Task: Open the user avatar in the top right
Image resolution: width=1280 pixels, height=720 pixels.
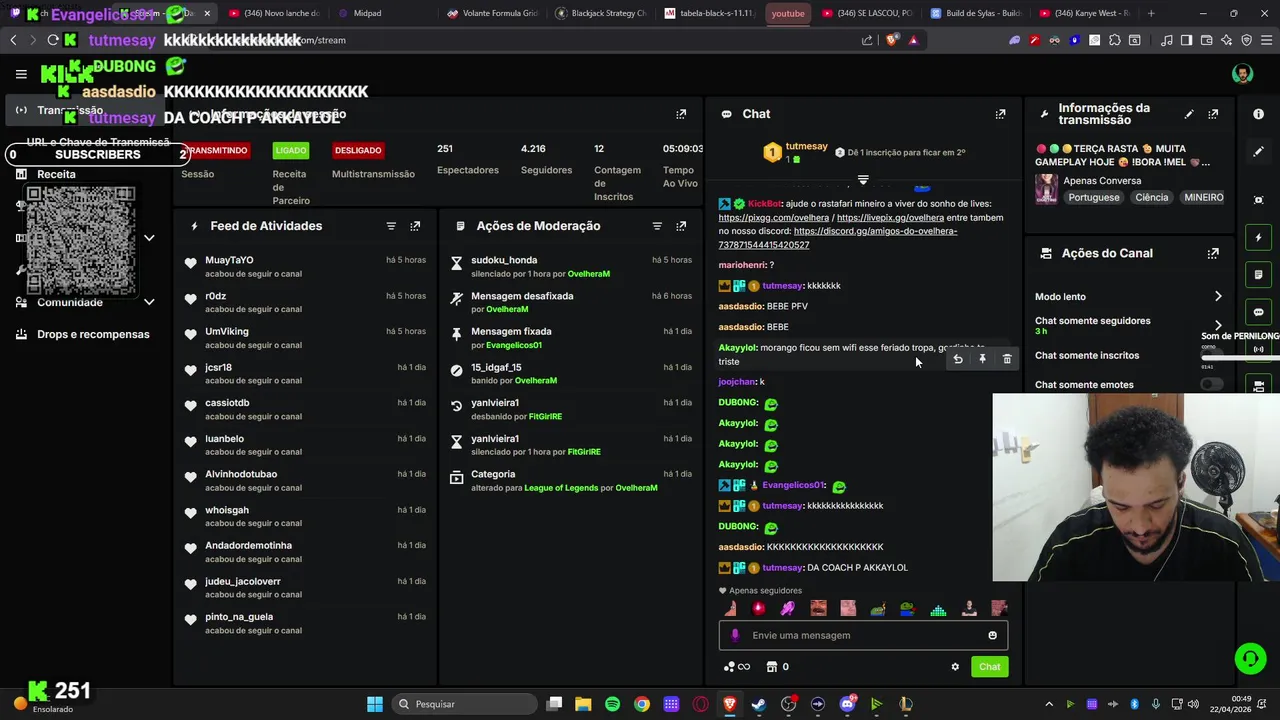Action: pyautogui.click(x=1242, y=74)
